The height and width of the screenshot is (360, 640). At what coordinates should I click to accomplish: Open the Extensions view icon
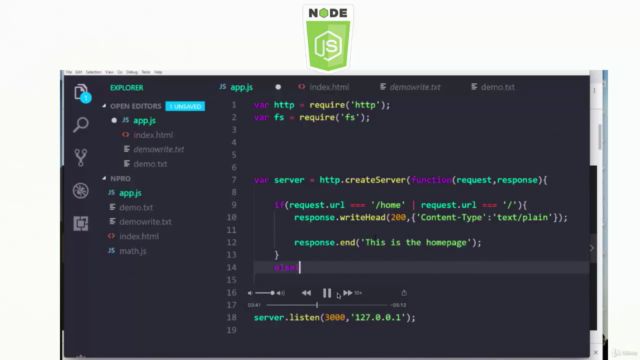[81, 223]
